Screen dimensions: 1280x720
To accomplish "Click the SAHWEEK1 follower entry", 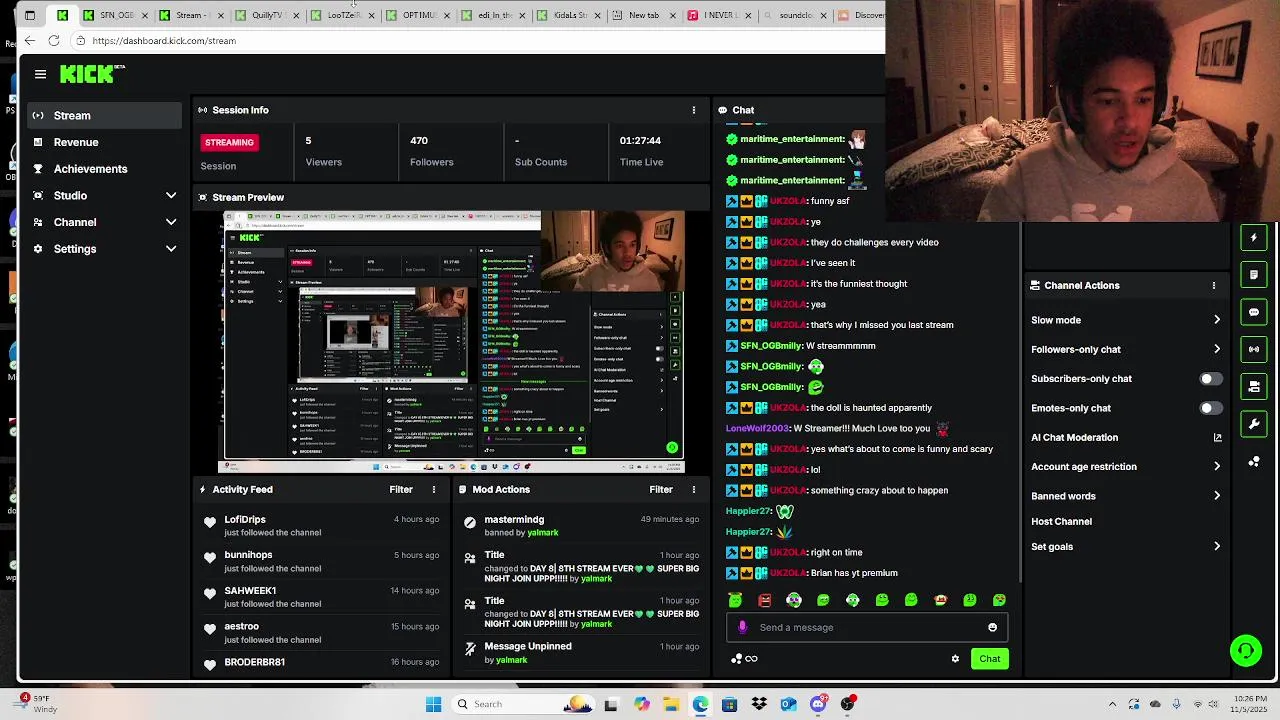I will [320, 597].
